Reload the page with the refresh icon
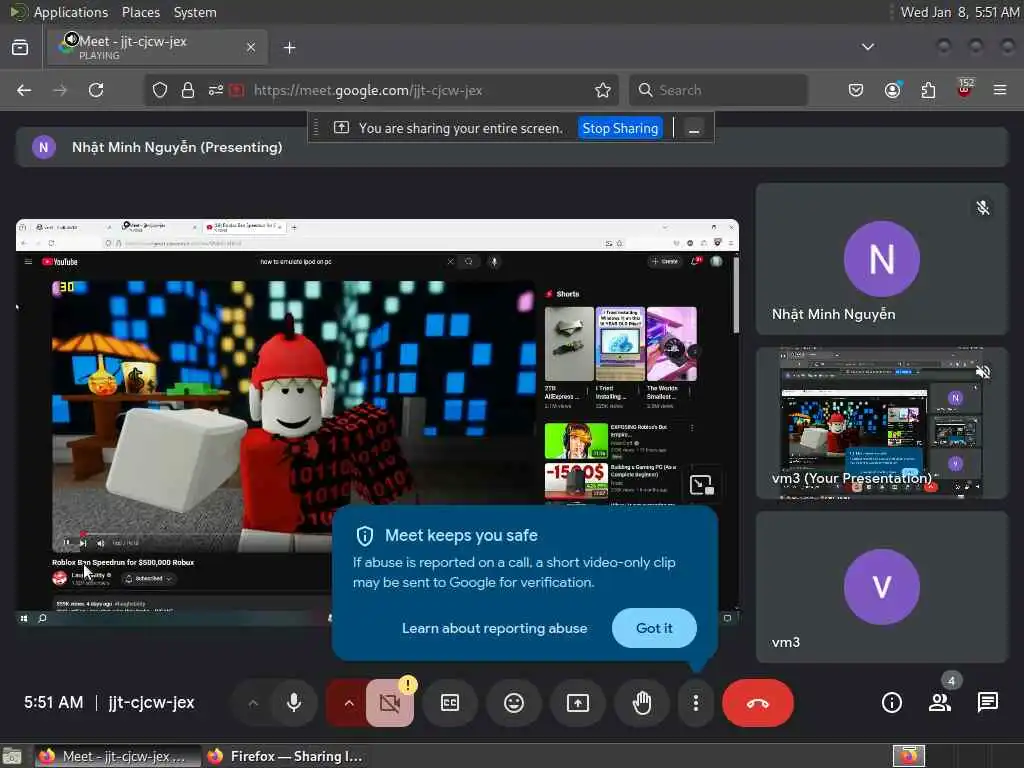The width and height of the screenshot is (1024, 768). pos(96,90)
